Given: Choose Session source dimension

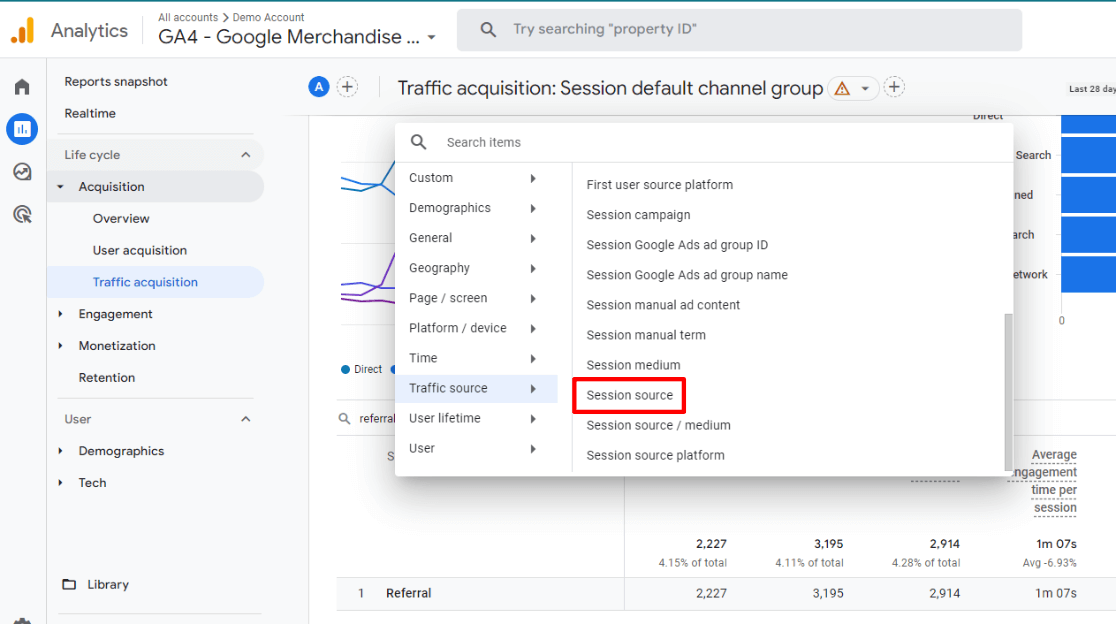Looking at the screenshot, I should click(x=629, y=395).
